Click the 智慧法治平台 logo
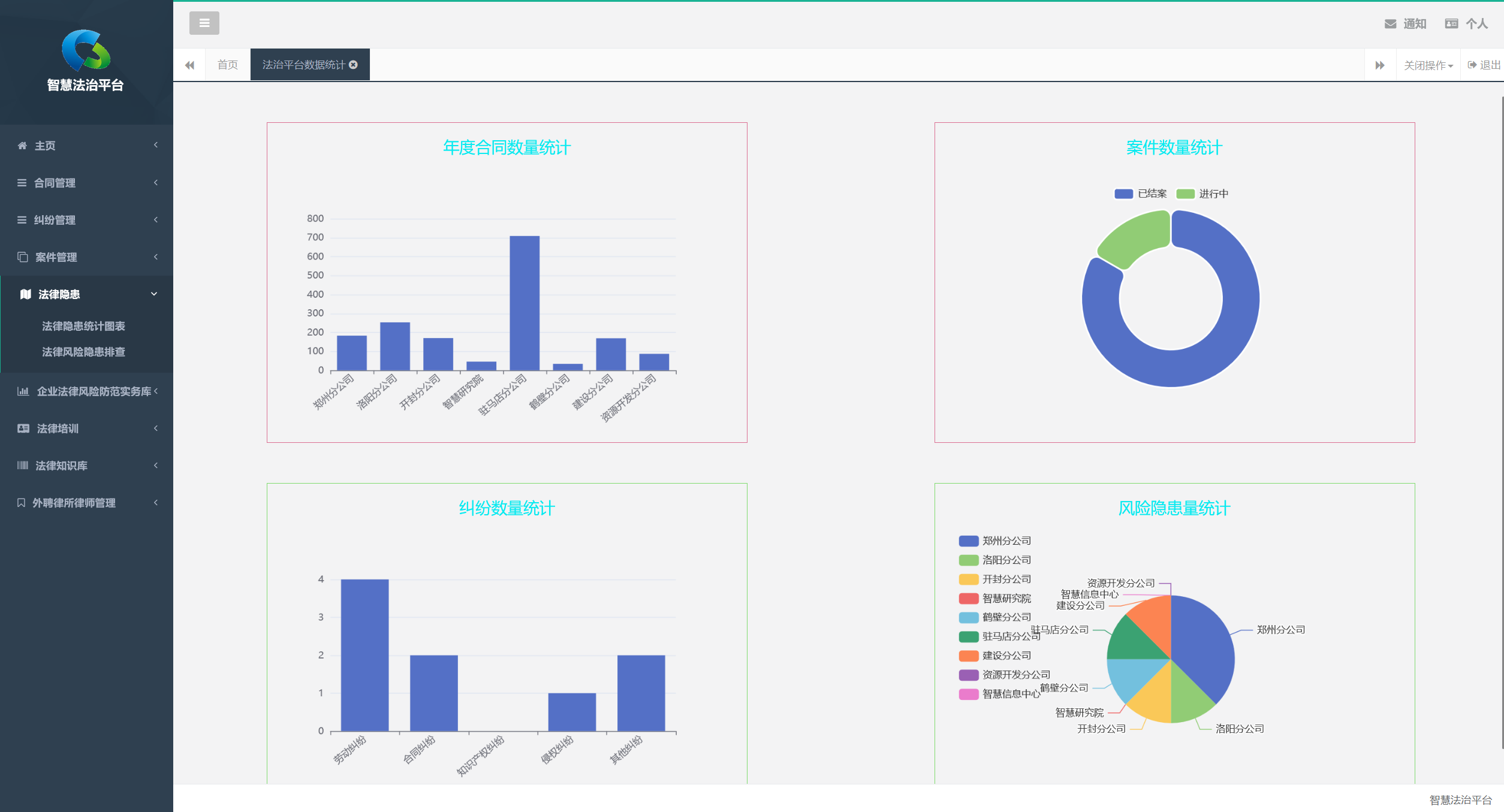This screenshot has width=1504, height=812. click(x=86, y=51)
